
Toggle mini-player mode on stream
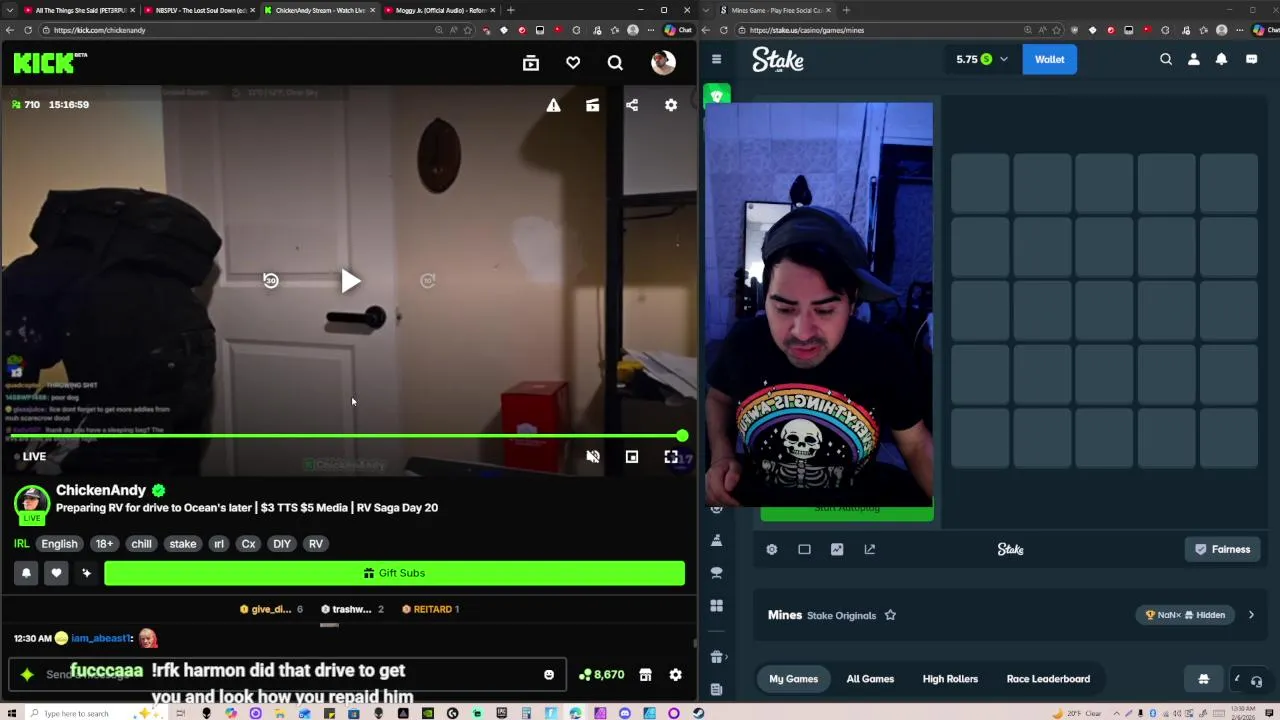(x=632, y=457)
